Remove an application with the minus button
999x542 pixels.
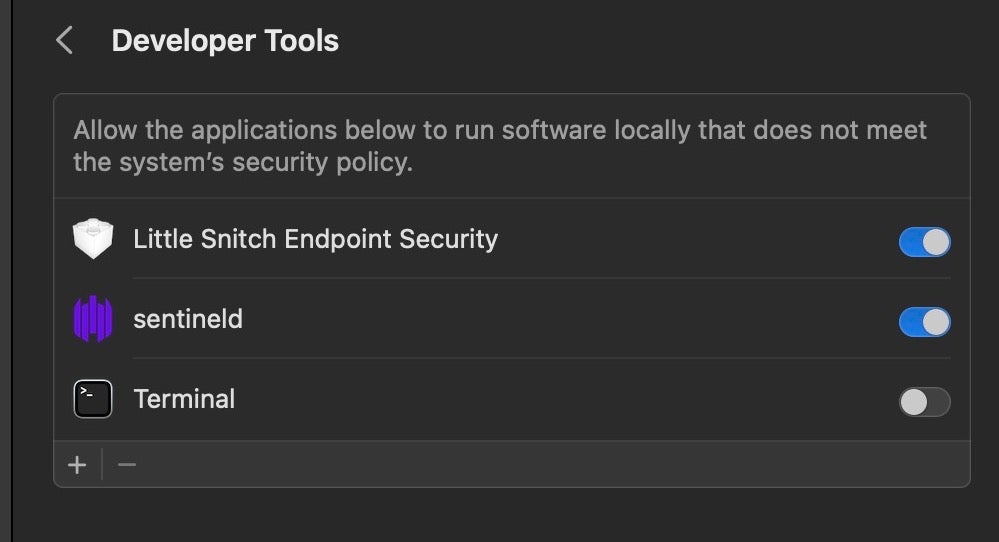[x=127, y=465]
